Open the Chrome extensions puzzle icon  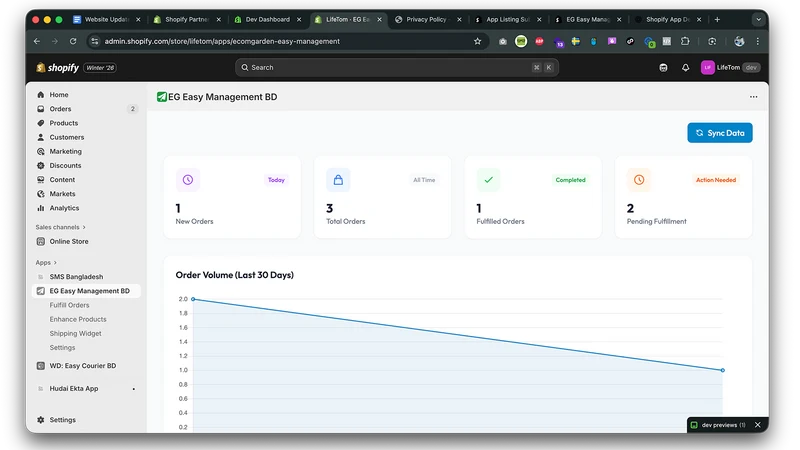685,41
